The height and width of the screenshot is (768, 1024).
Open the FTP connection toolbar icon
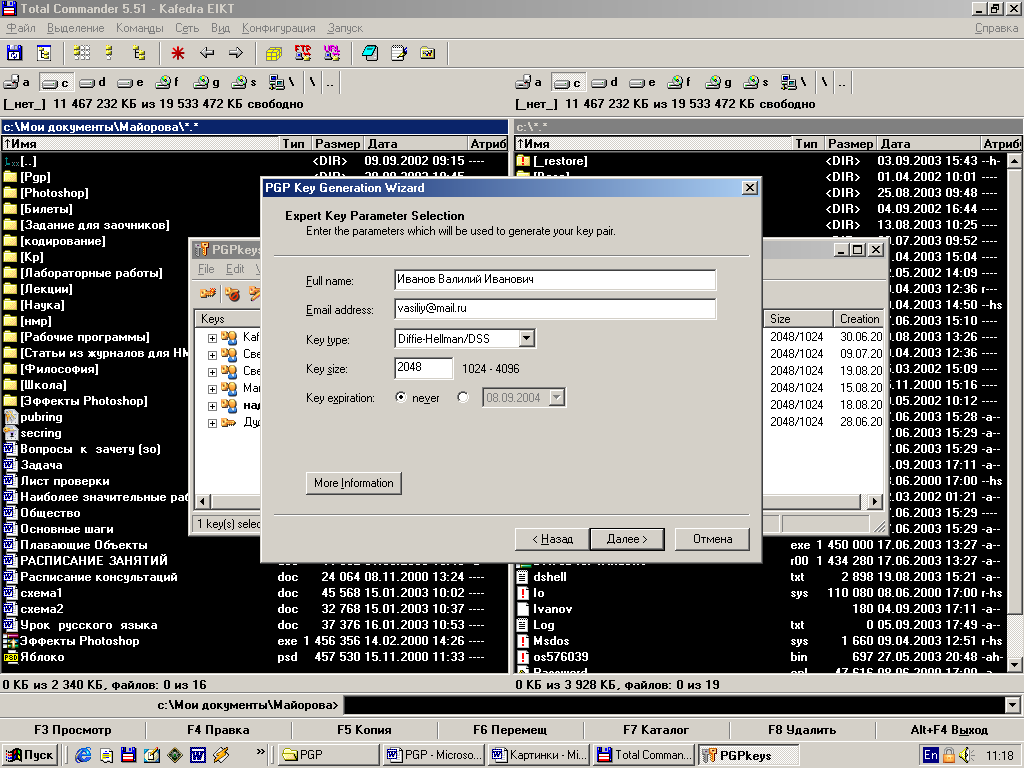click(x=303, y=53)
